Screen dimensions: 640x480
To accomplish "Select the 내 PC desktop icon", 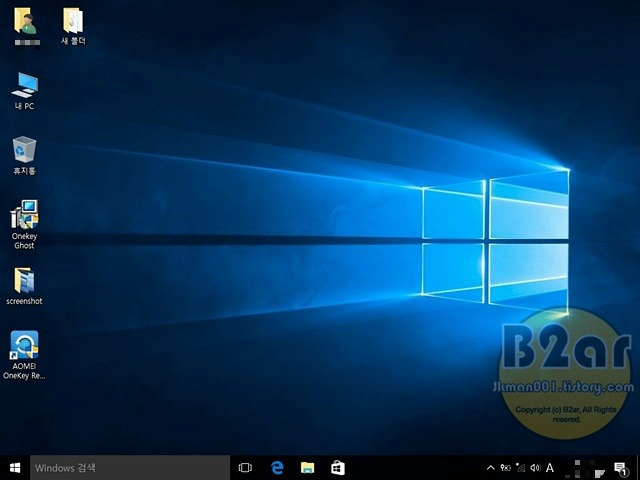I will 24,85.
